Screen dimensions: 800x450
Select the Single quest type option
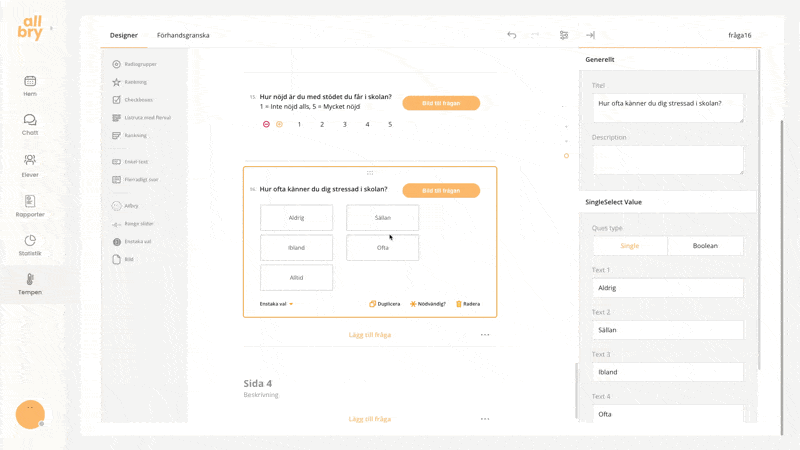click(x=630, y=245)
